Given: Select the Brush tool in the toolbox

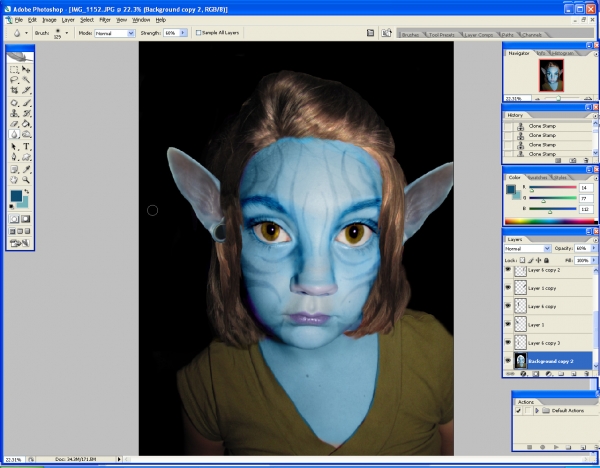Looking at the screenshot, I should coord(26,103).
